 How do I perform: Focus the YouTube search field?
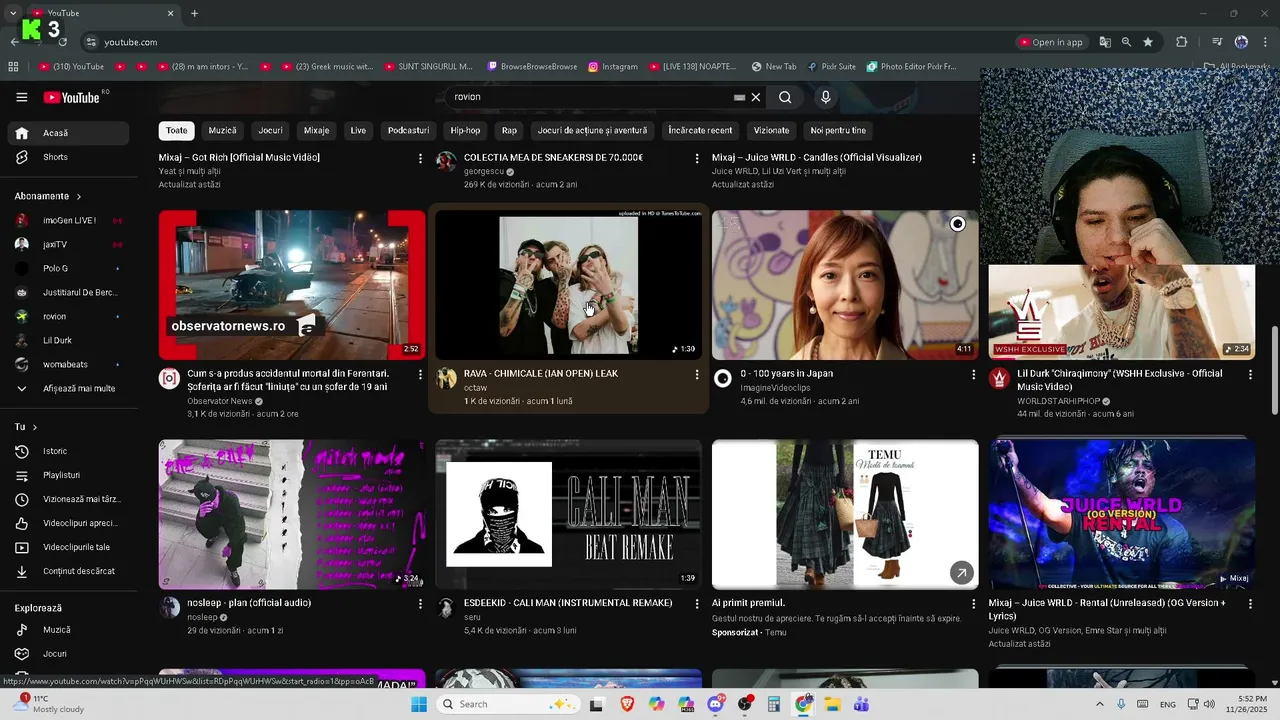click(590, 97)
